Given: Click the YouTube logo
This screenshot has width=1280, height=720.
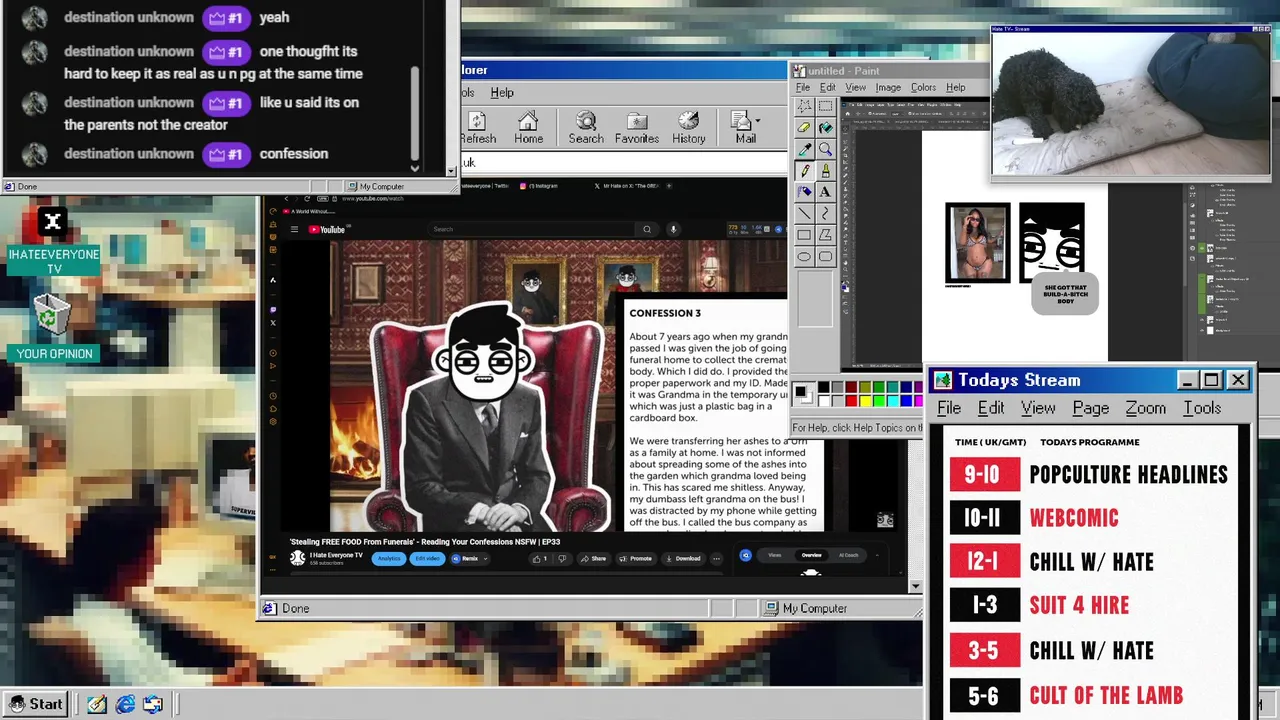Looking at the screenshot, I should 326,229.
